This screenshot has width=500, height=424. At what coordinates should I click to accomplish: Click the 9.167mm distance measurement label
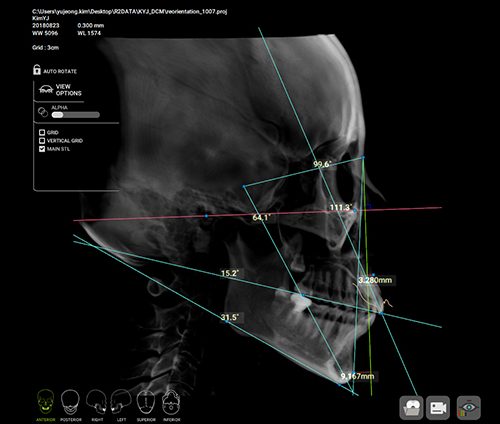pyautogui.click(x=357, y=376)
